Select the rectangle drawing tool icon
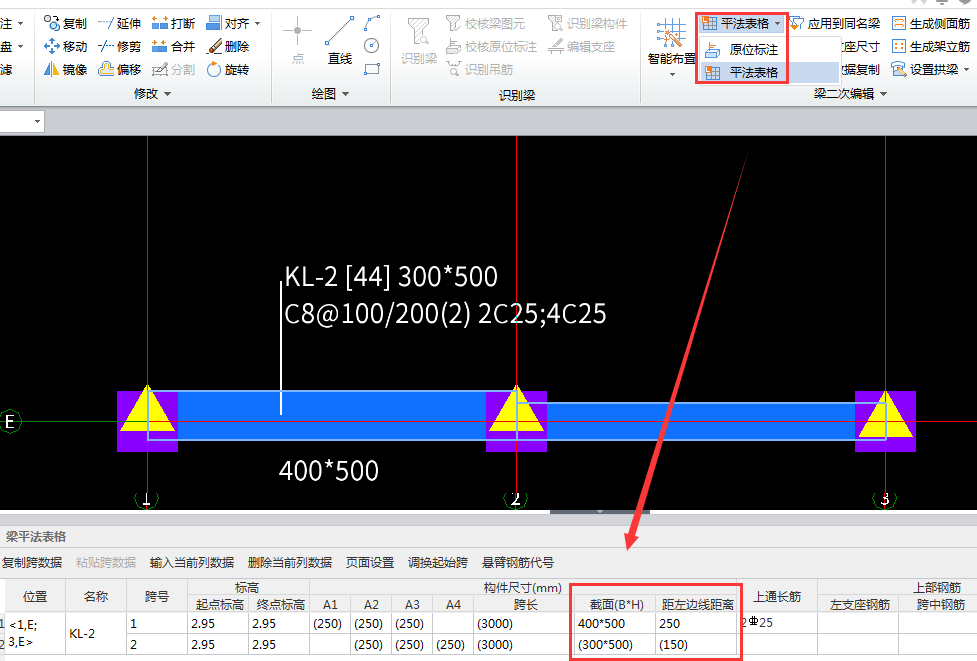This screenshot has height=661, width=977. tap(372, 69)
